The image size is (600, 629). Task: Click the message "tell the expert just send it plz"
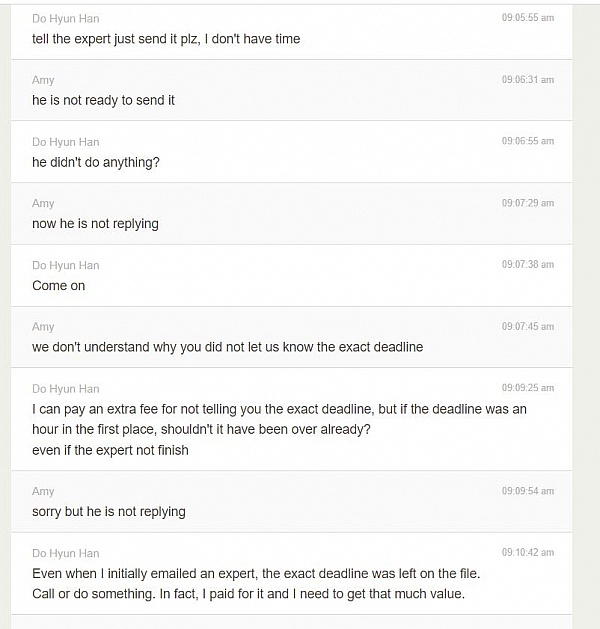pyautogui.click(x=166, y=39)
